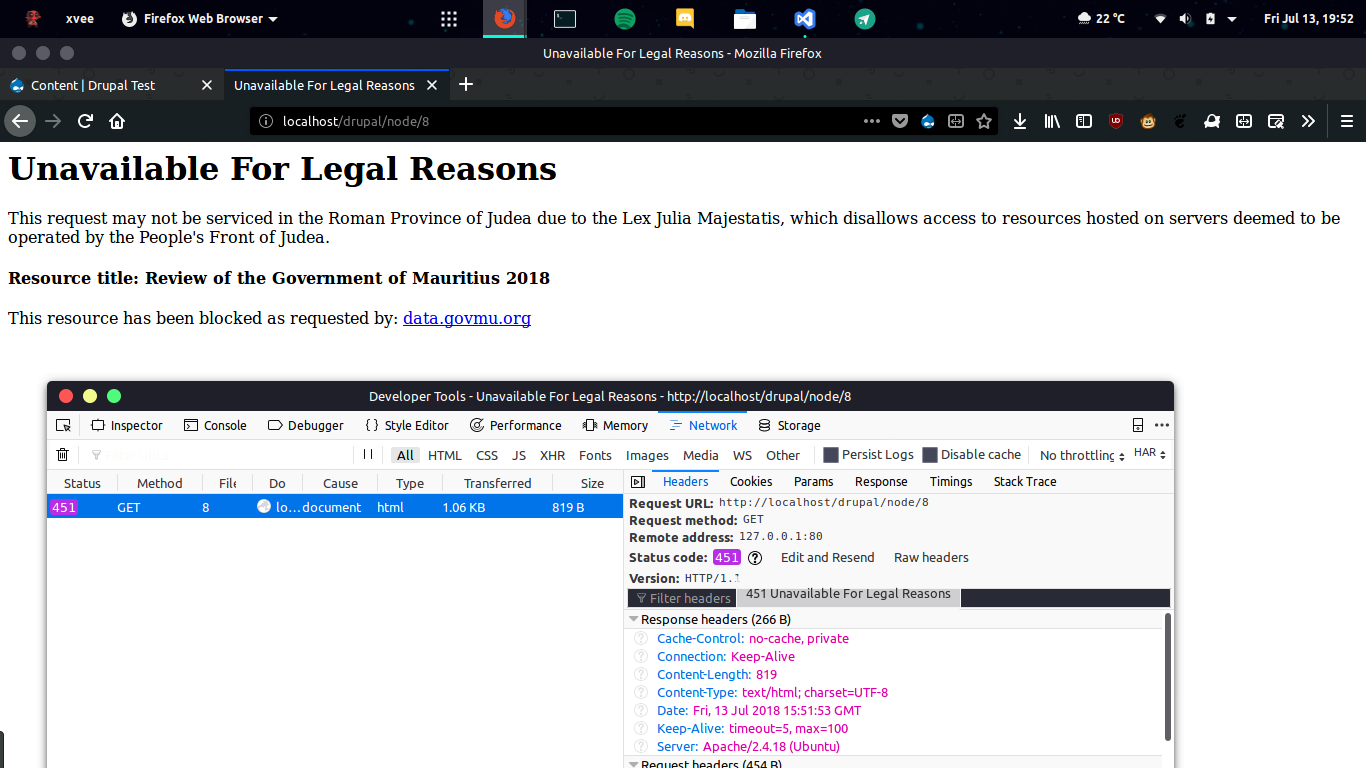The height and width of the screenshot is (768, 1366).
Task: Change developer tools dock mode icon
Action: coord(1138,425)
